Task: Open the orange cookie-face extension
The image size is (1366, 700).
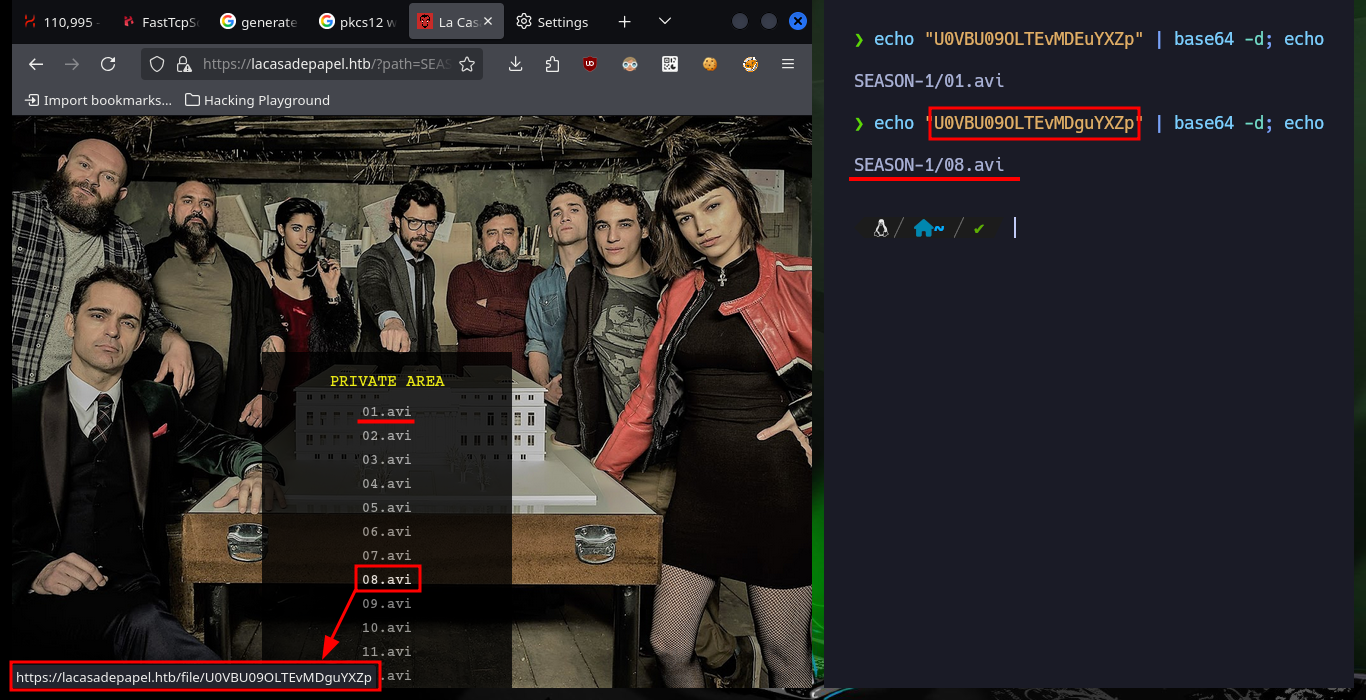Action: (x=750, y=64)
